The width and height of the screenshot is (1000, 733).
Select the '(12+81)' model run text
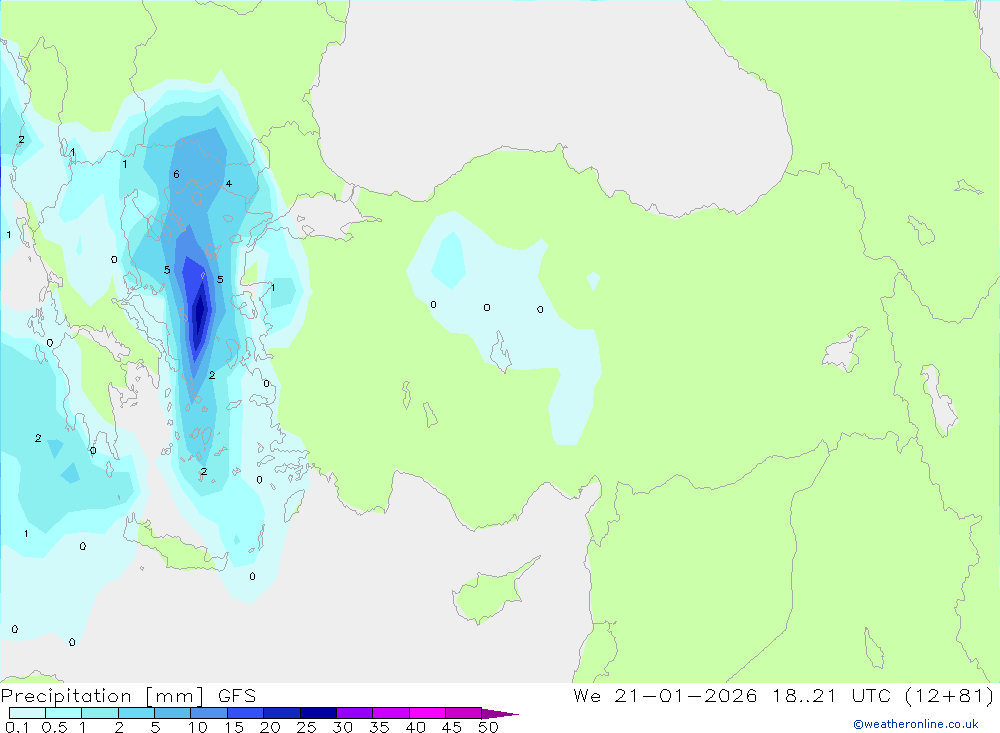949,695
